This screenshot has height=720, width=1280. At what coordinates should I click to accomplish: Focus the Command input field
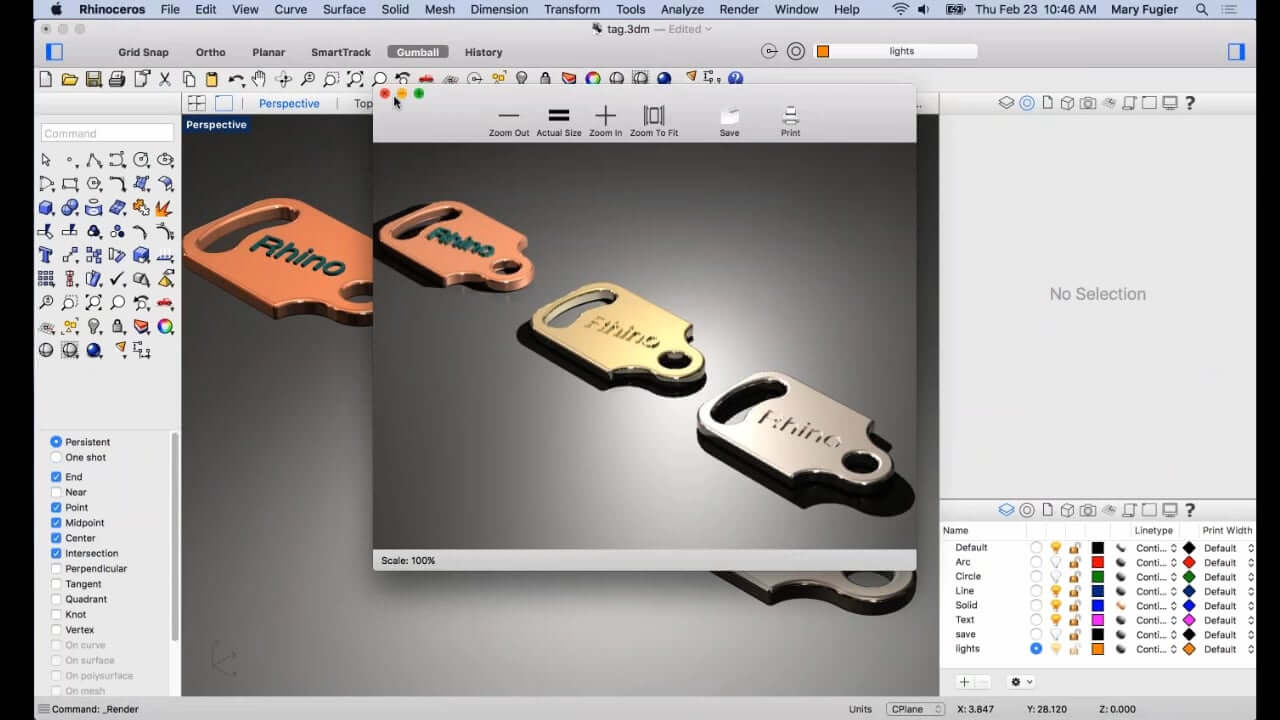[107, 133]
